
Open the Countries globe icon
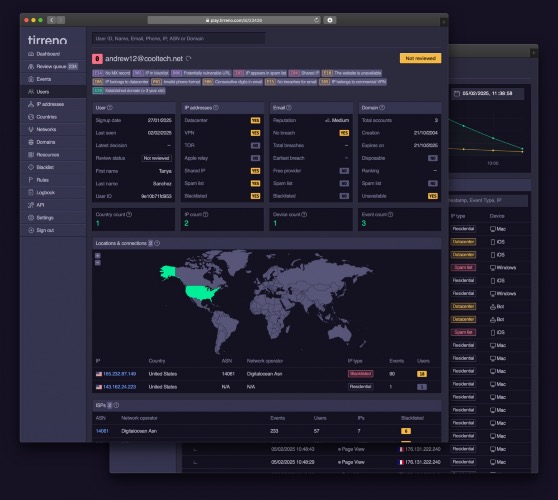point(31,117)
